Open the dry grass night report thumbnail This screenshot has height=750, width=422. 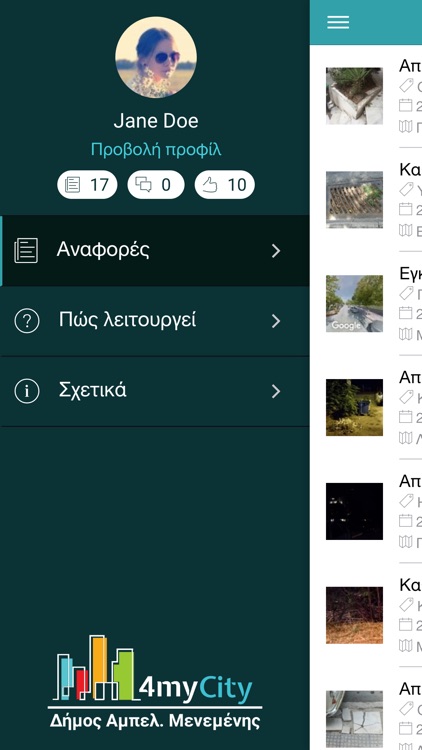(354, 615)
